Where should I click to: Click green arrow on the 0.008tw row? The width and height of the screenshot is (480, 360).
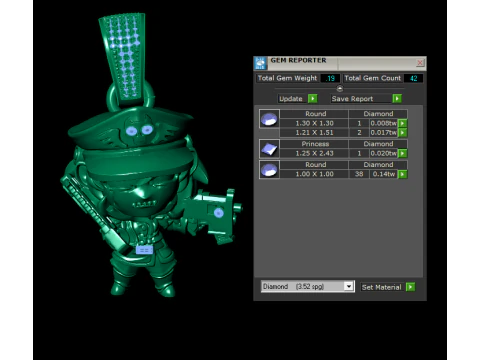403,123
